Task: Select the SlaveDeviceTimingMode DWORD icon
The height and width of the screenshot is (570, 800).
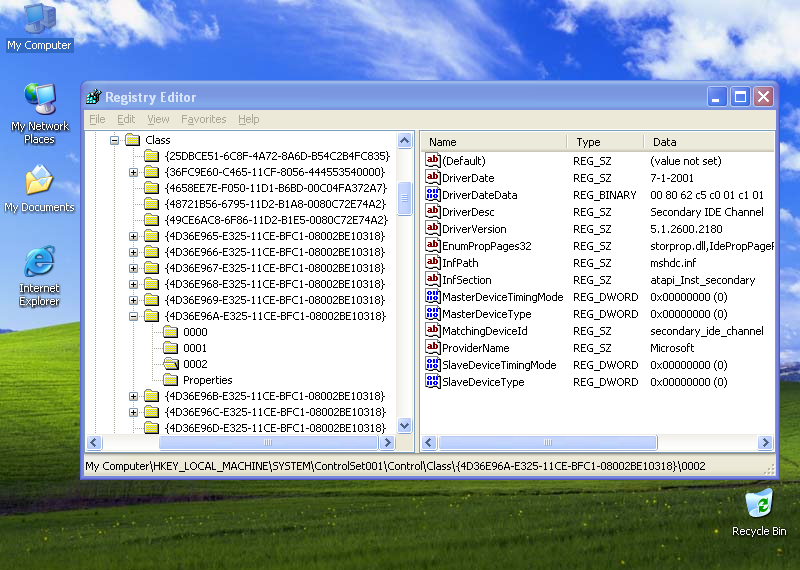Action: (x=432, y=364)
